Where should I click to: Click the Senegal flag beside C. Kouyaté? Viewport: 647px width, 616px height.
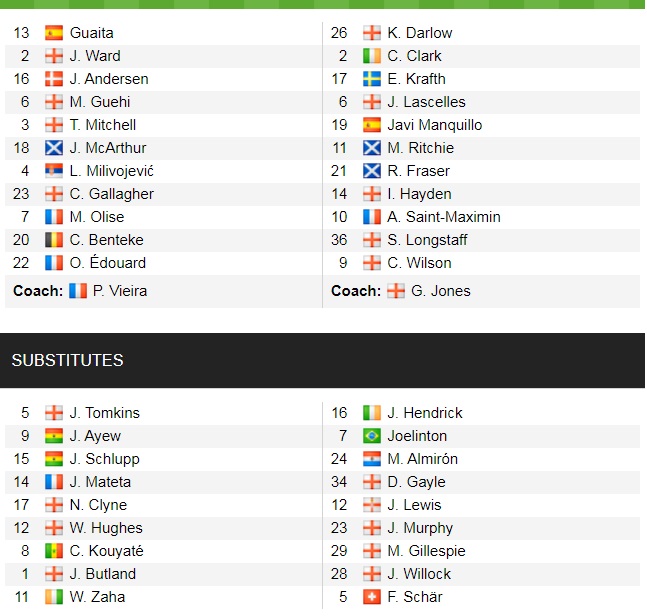(54, 551)
